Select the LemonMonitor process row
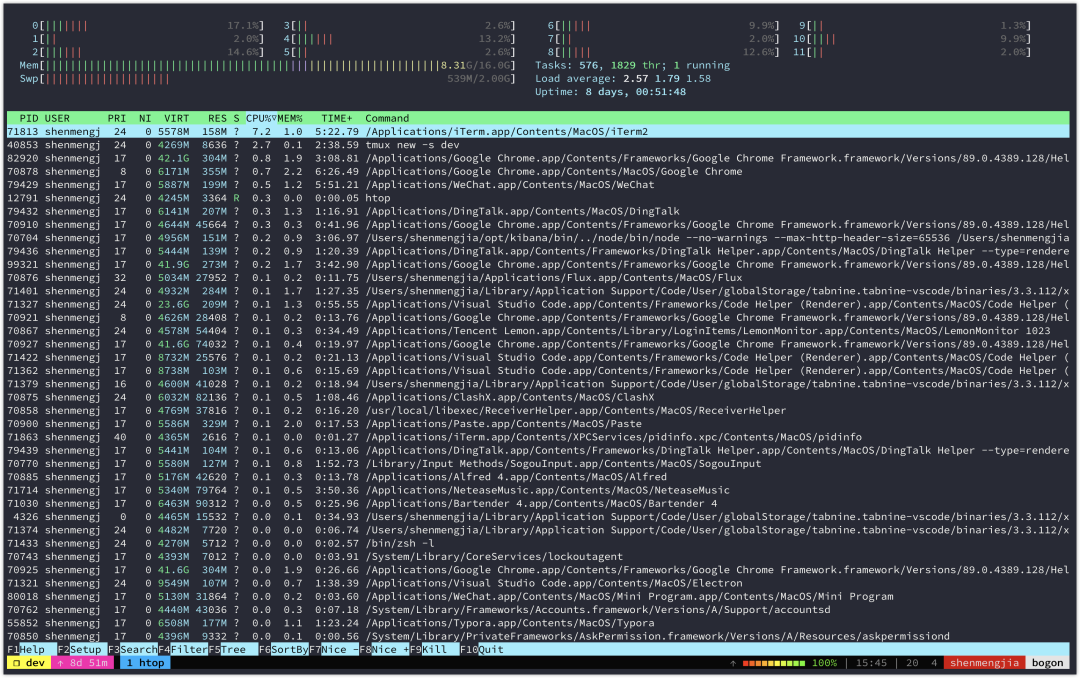This screenshot has height=678, width=1080. [538, 331]
